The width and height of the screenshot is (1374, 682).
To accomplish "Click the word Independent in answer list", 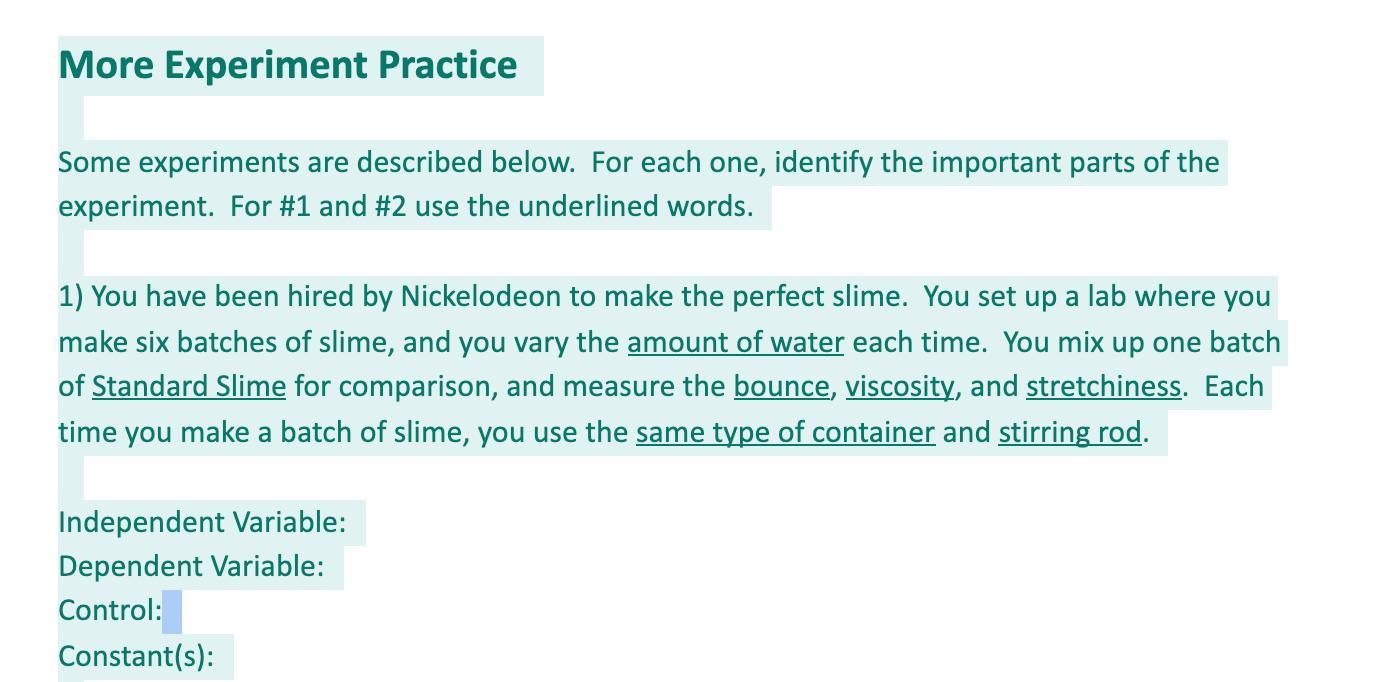I will pos(142,522).
